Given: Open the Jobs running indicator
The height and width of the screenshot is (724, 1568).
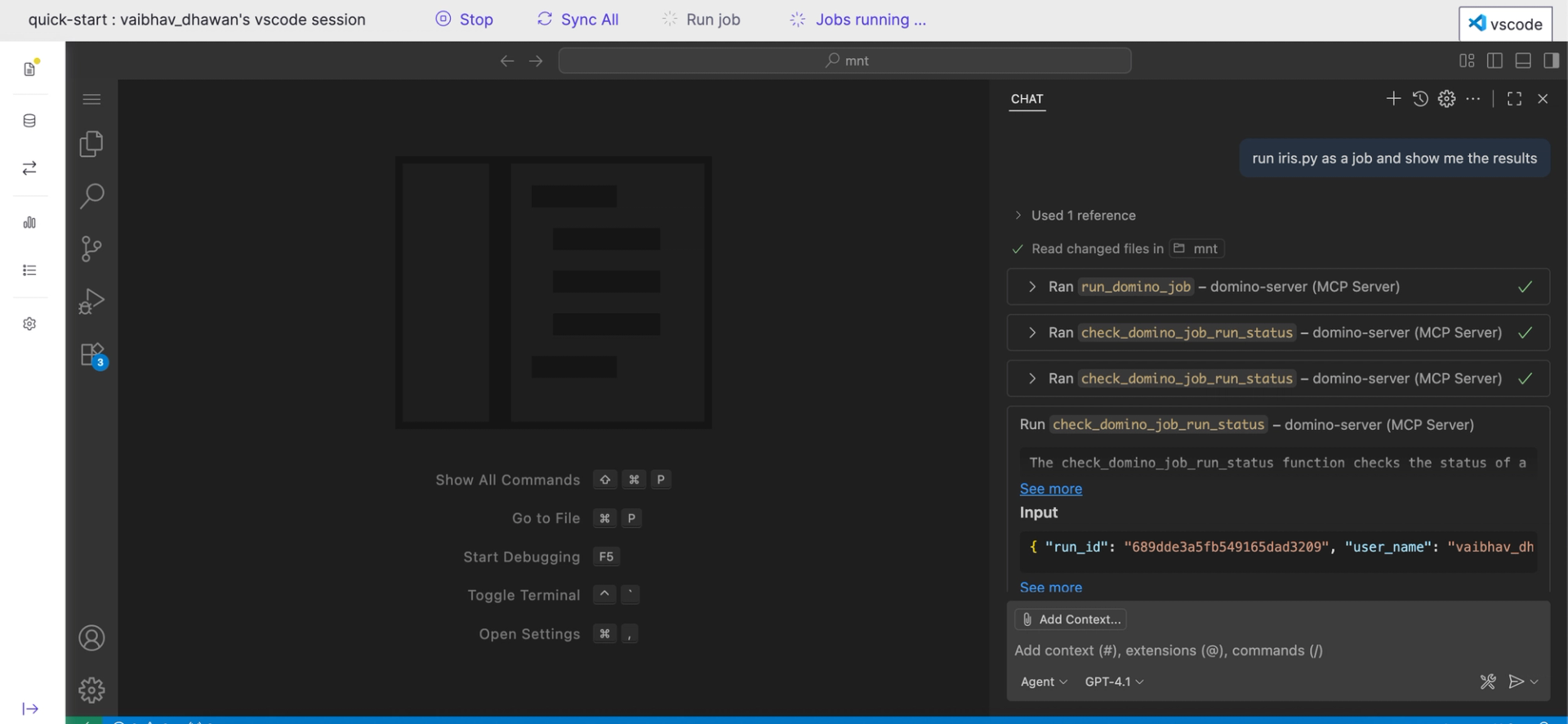Looking at the screenshot, I should [x=857, y=20].
